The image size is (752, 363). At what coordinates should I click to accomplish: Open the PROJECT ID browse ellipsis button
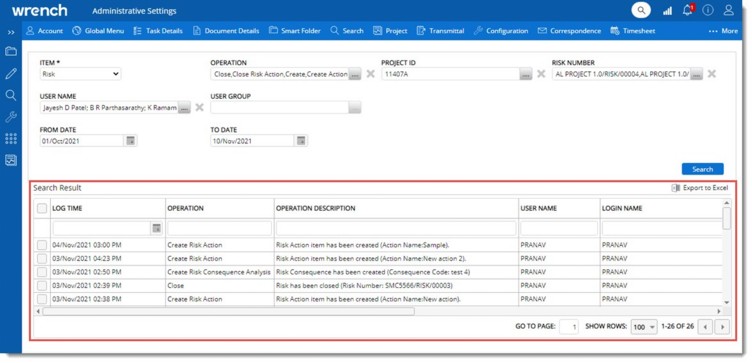click(526, 74)
